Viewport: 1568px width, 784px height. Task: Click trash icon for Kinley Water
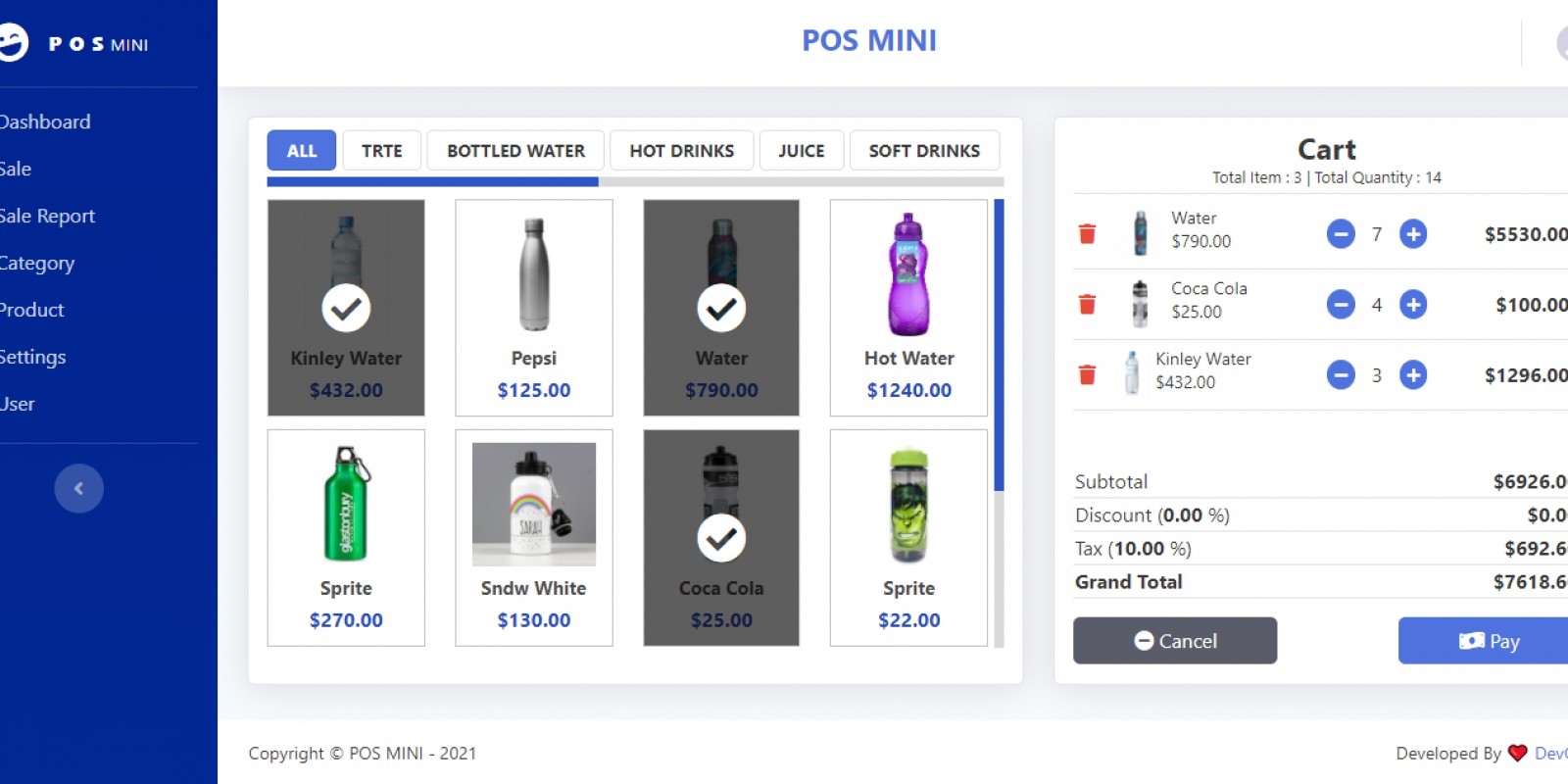click(1087, 375)
